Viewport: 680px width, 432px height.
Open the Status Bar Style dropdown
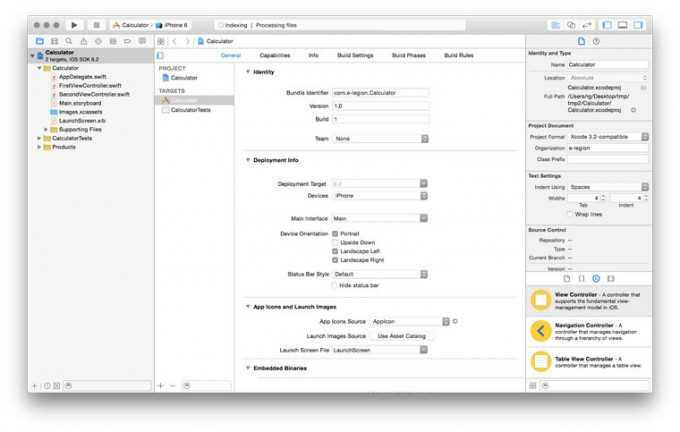[380, 274]
